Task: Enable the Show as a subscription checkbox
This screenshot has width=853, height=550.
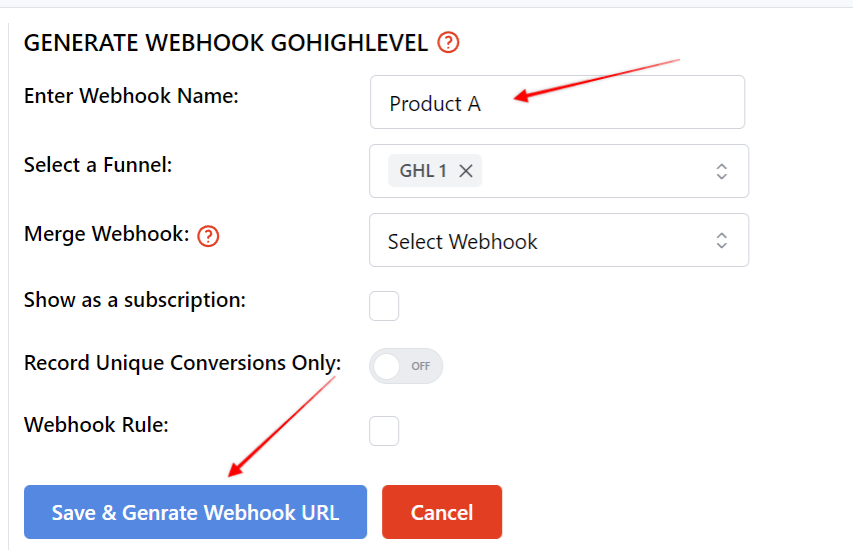Action: point(384,306)
